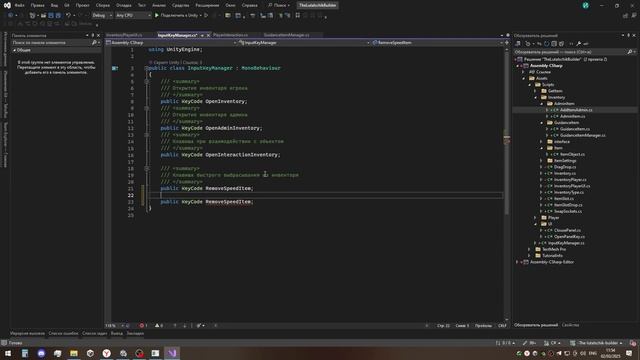The height and width of the screenshot is (360, 640).
Task: Click the Undo toolbar icon
Action: coord(68,16)
